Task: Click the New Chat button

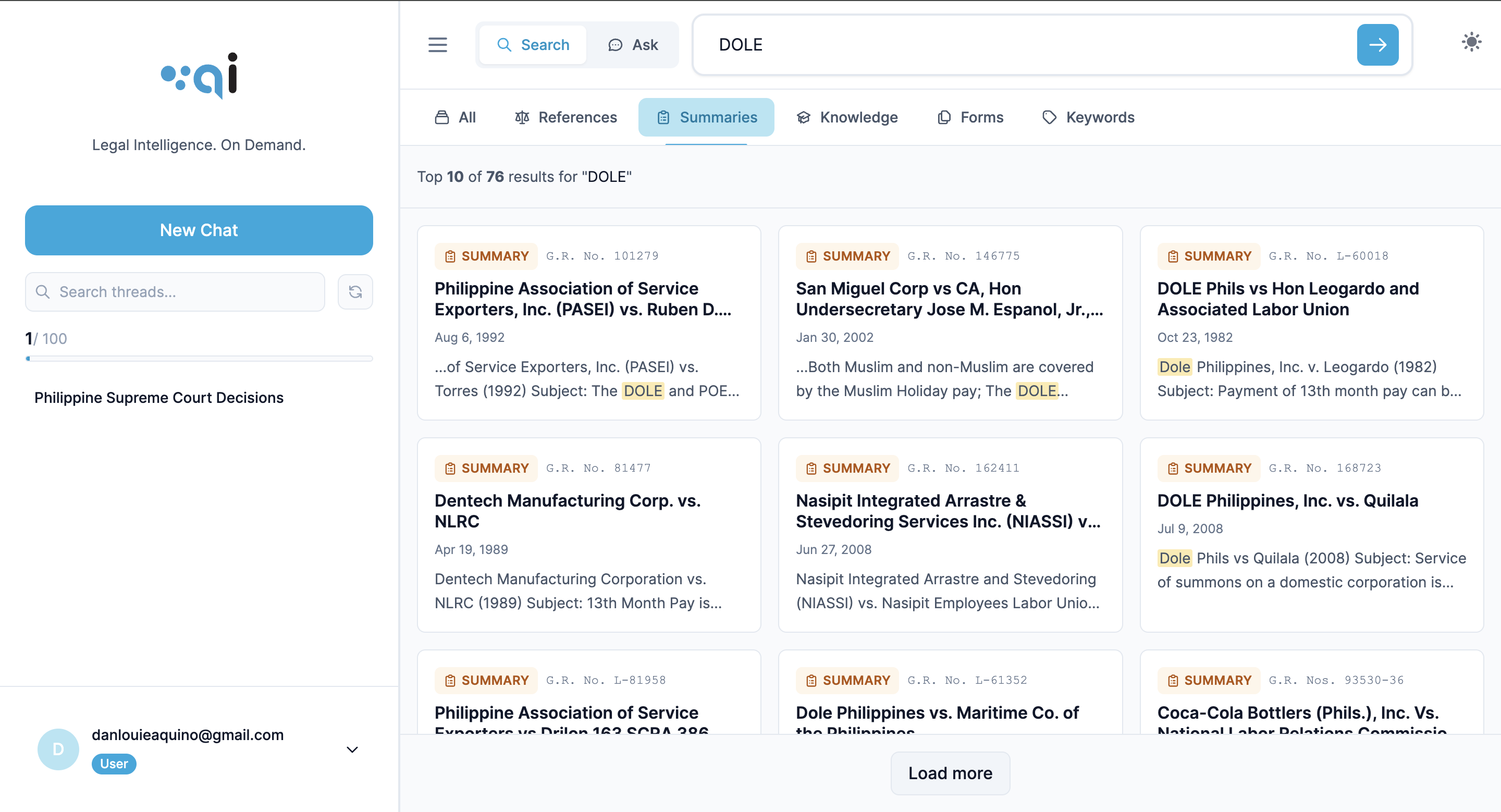Action: [x=199, y=230]
